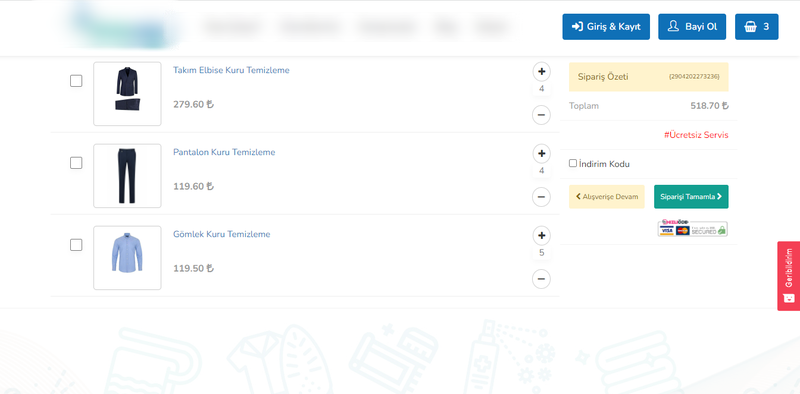Viewport: 800px width, 394px height.
Task: Enable the İndirim Kodu checkbox
Action: pyautogui.click(x=573, y=163)
